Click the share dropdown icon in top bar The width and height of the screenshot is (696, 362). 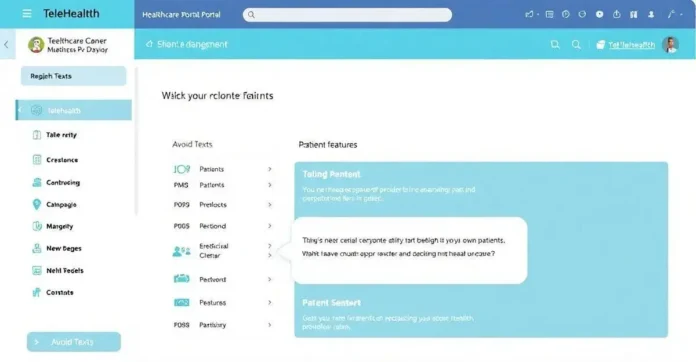[x=531, y=15]
